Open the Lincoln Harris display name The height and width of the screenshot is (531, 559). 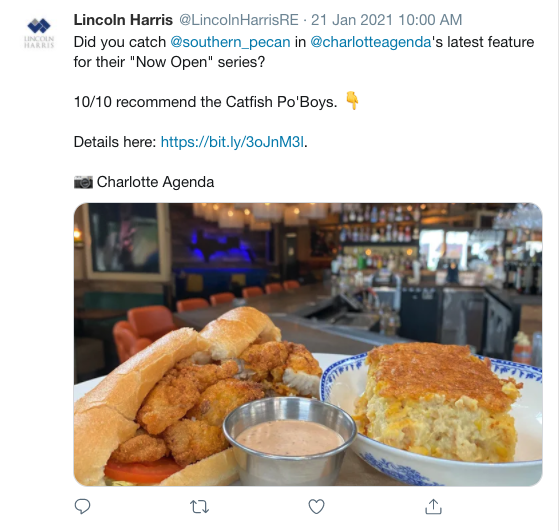[x=123, y=20]
